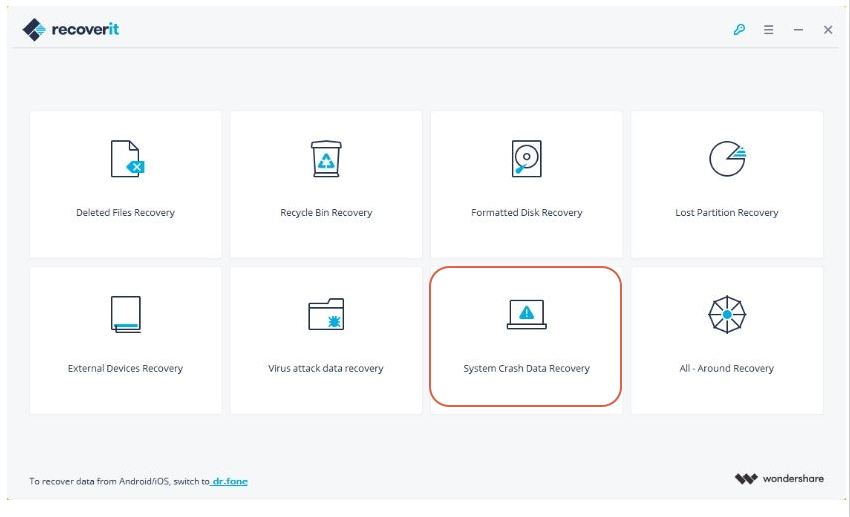
Task: Click the 'wondershare' brand text
Action: [793, 479]
